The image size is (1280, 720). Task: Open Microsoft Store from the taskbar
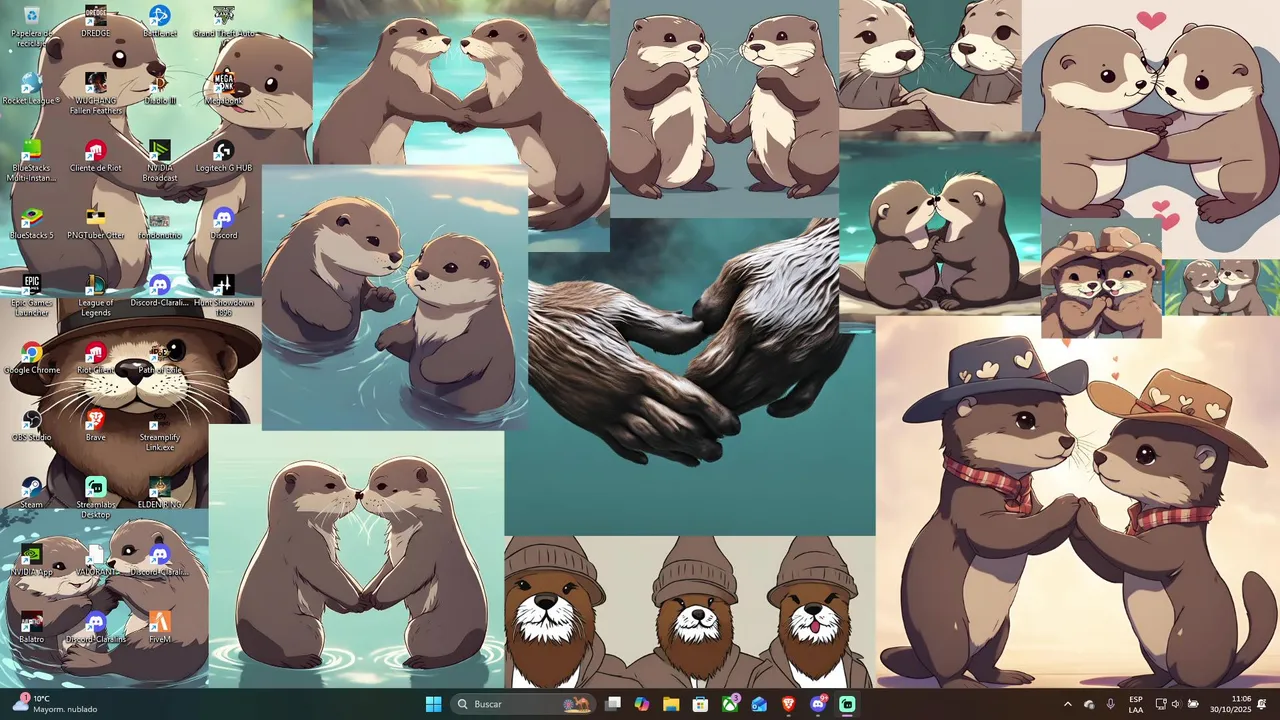click(x=701, y=704)
